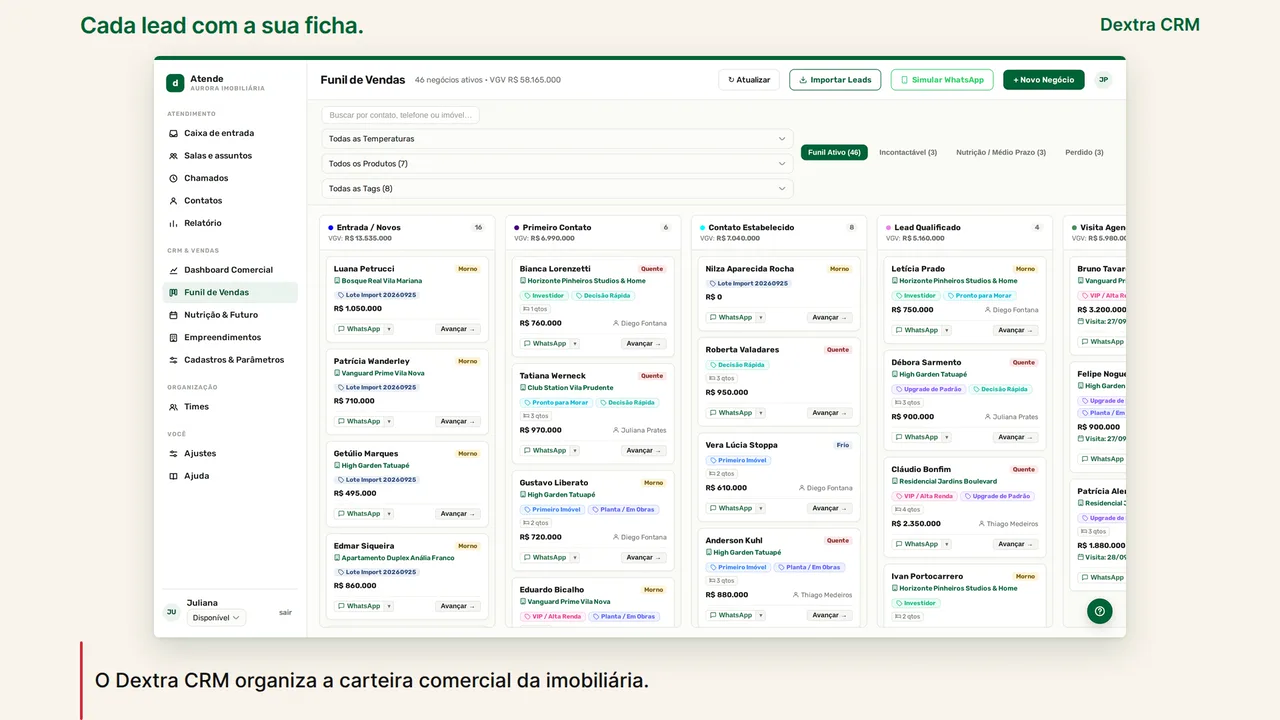Image resolution: width=1280 pixels, height=720 pixels.
Task: Create a deal with Novo Negócio
Action: (1044, 80)
